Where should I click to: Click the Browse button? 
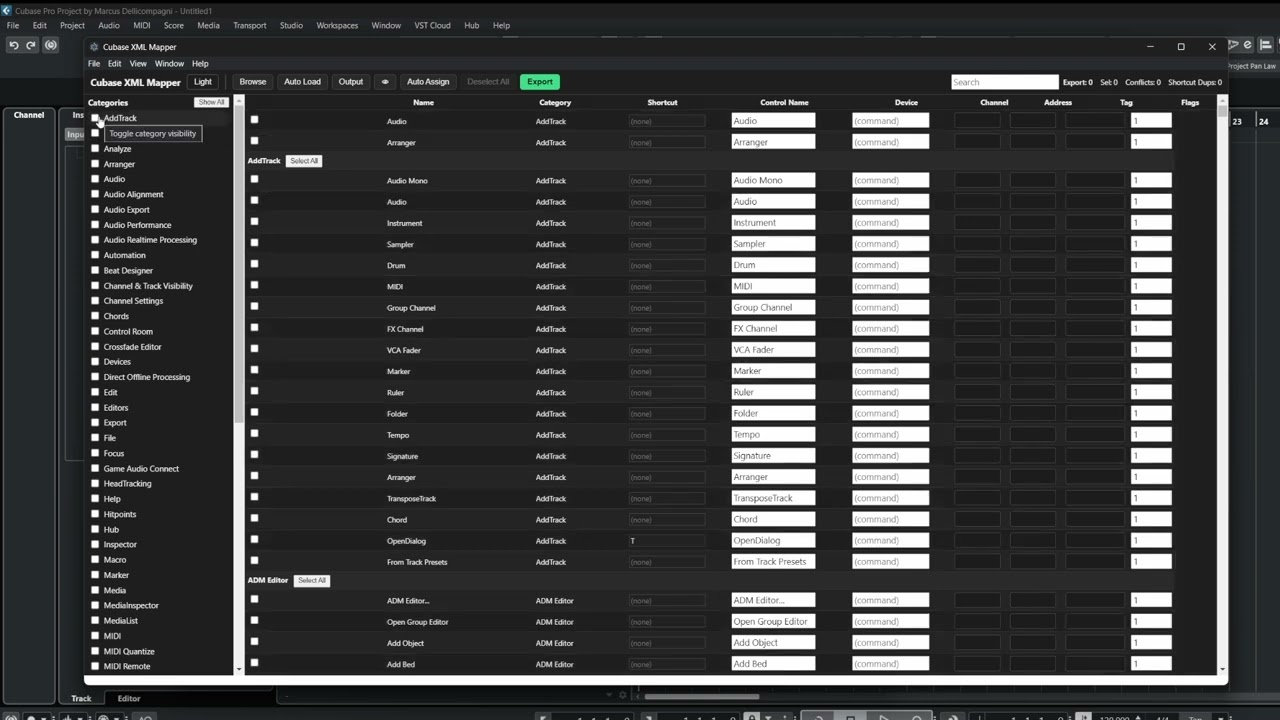tap(253, 82)
